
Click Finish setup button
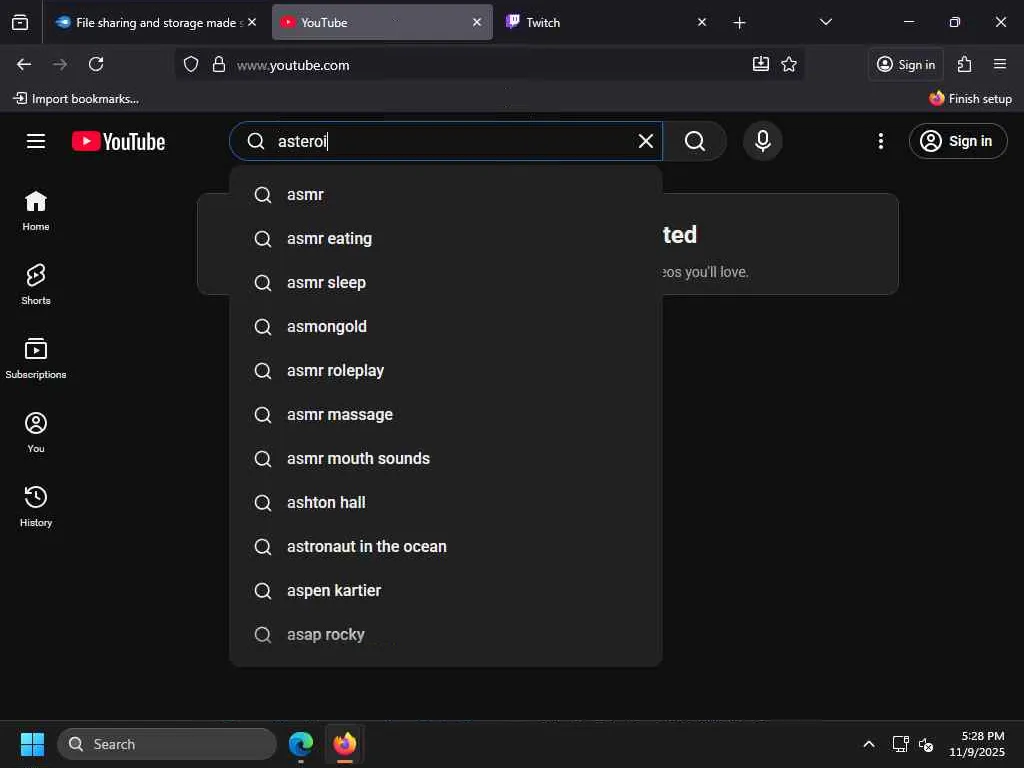pos(970,99)
